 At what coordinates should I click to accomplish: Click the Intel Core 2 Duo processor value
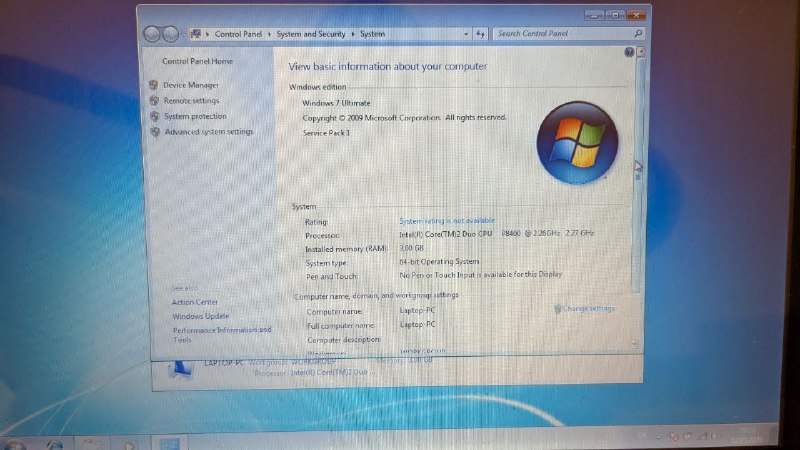coord(496,234)
